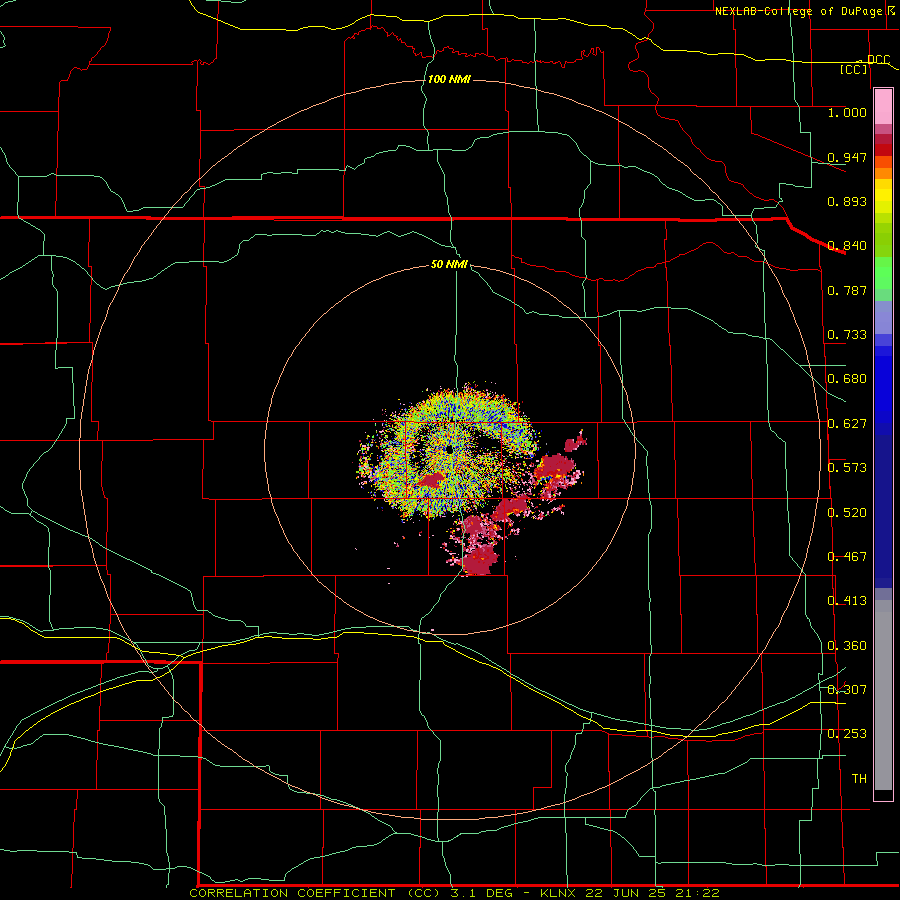Click the 22 JUN 25 21:22 timestamp
Screen dimensions: 900x900
click(653, 893)
